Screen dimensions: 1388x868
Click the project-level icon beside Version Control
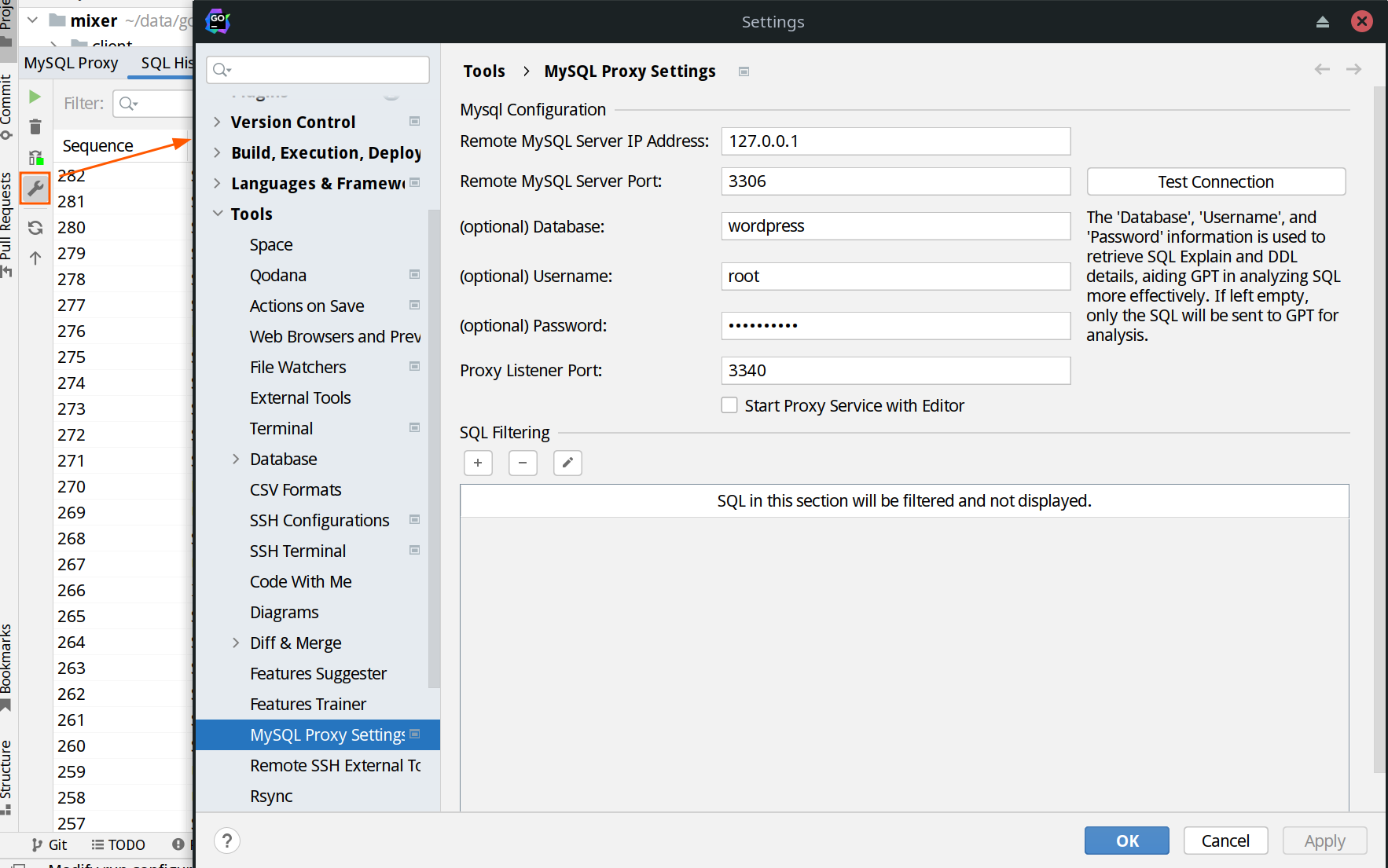coord(414,121)
